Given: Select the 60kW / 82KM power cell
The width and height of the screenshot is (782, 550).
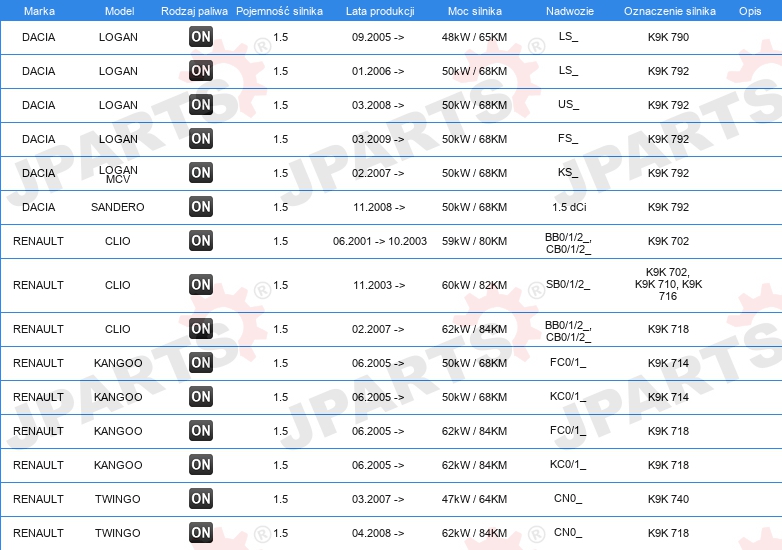Looking at the screenshot, I should pyautogui.click(x=474, y=285).
